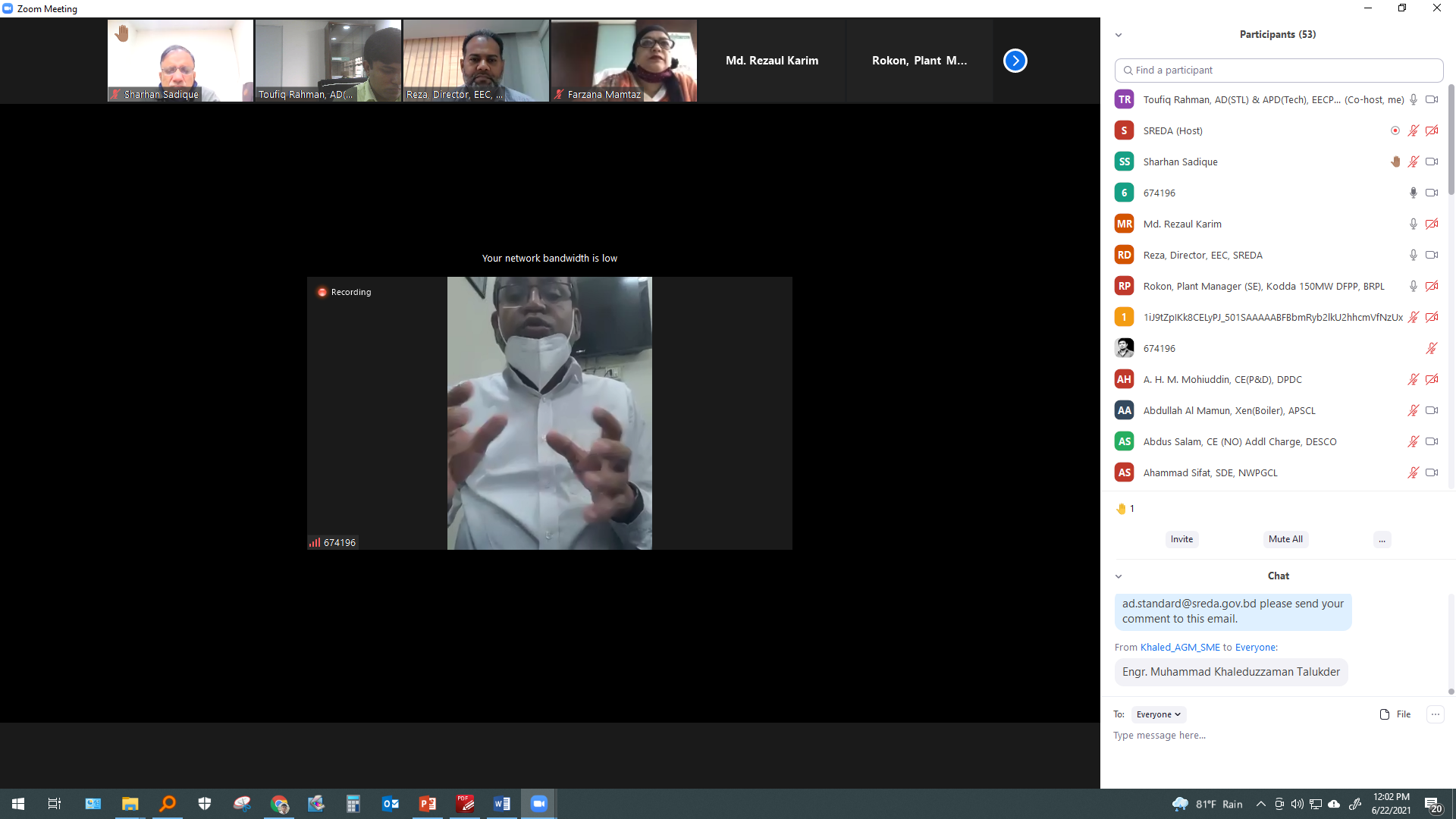Open the Everyone recipient dropdown

[1158, 714]
